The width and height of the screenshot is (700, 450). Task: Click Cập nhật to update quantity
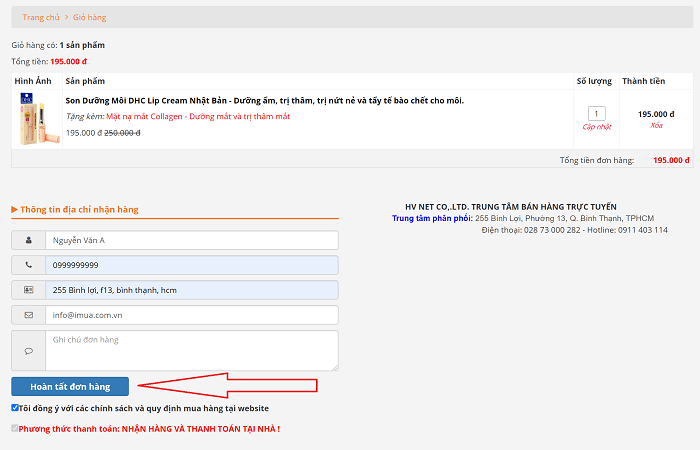point(597,127)
